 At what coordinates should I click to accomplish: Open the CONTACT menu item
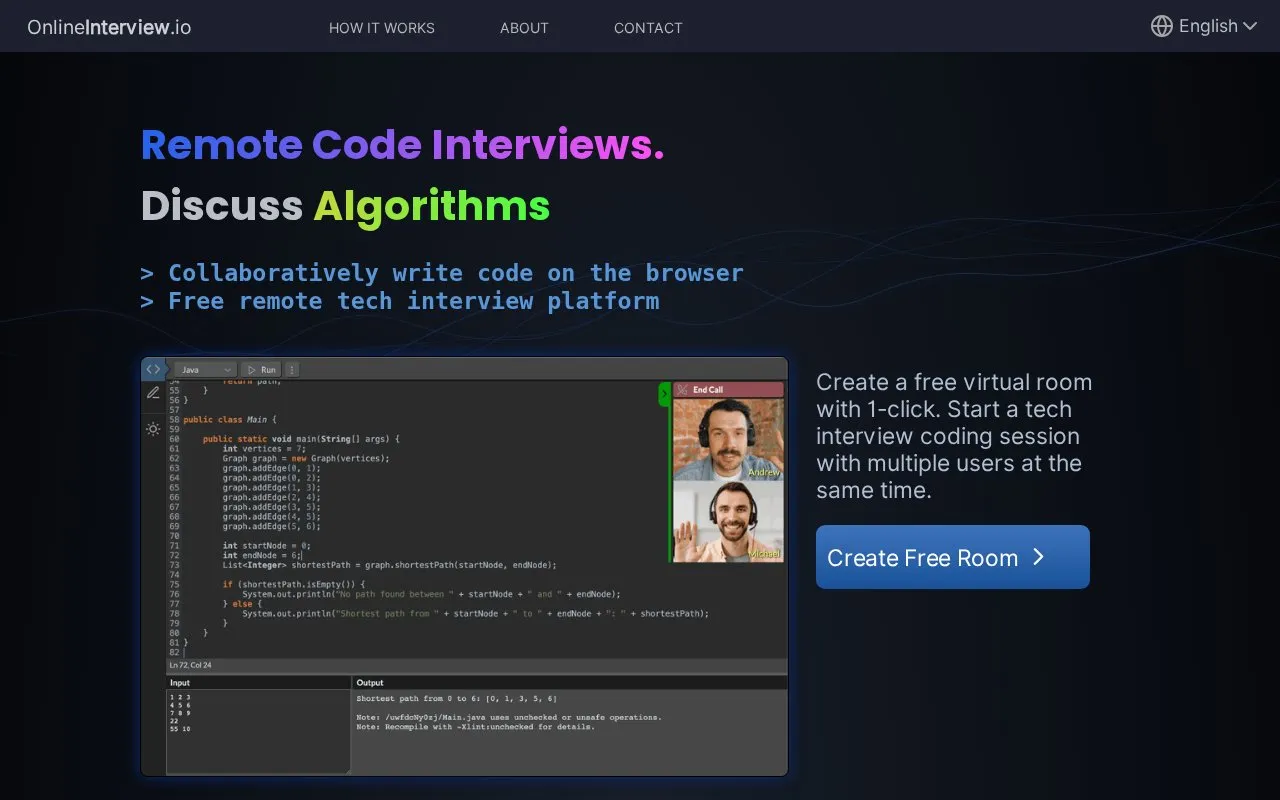click(648, 28)
